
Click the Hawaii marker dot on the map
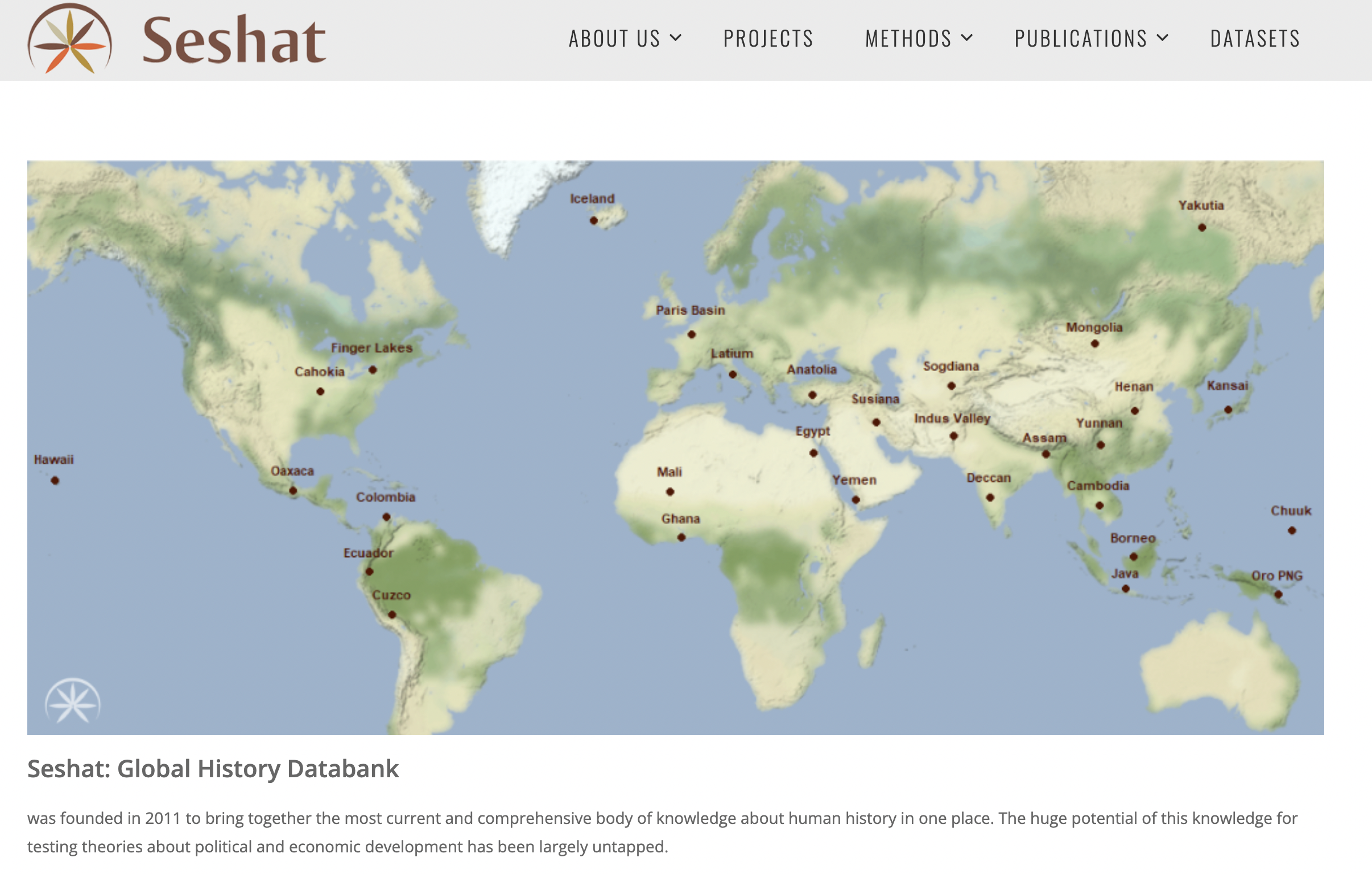pos(55,481)
